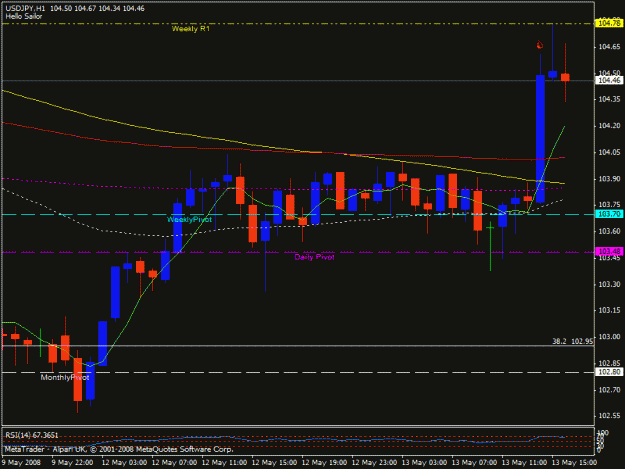This screenshot has height=469, width=625.
Task: Click the RSI(14) 67.3651 indicator label
Action: click(x=32, y=435)
